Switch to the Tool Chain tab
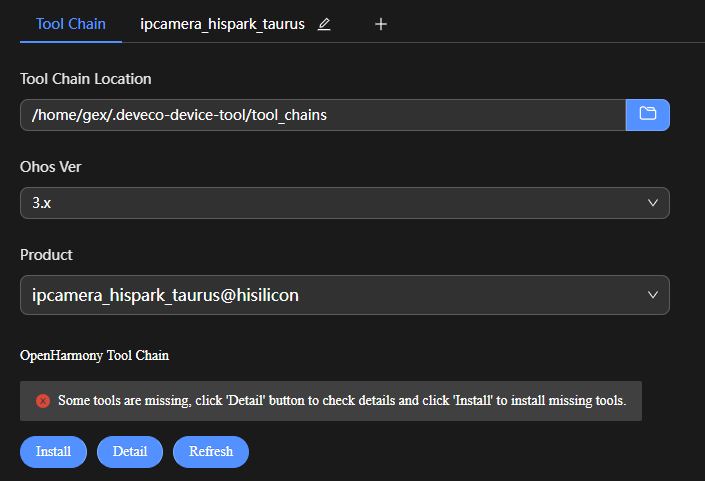705x481 pixels. pos(71,24)
